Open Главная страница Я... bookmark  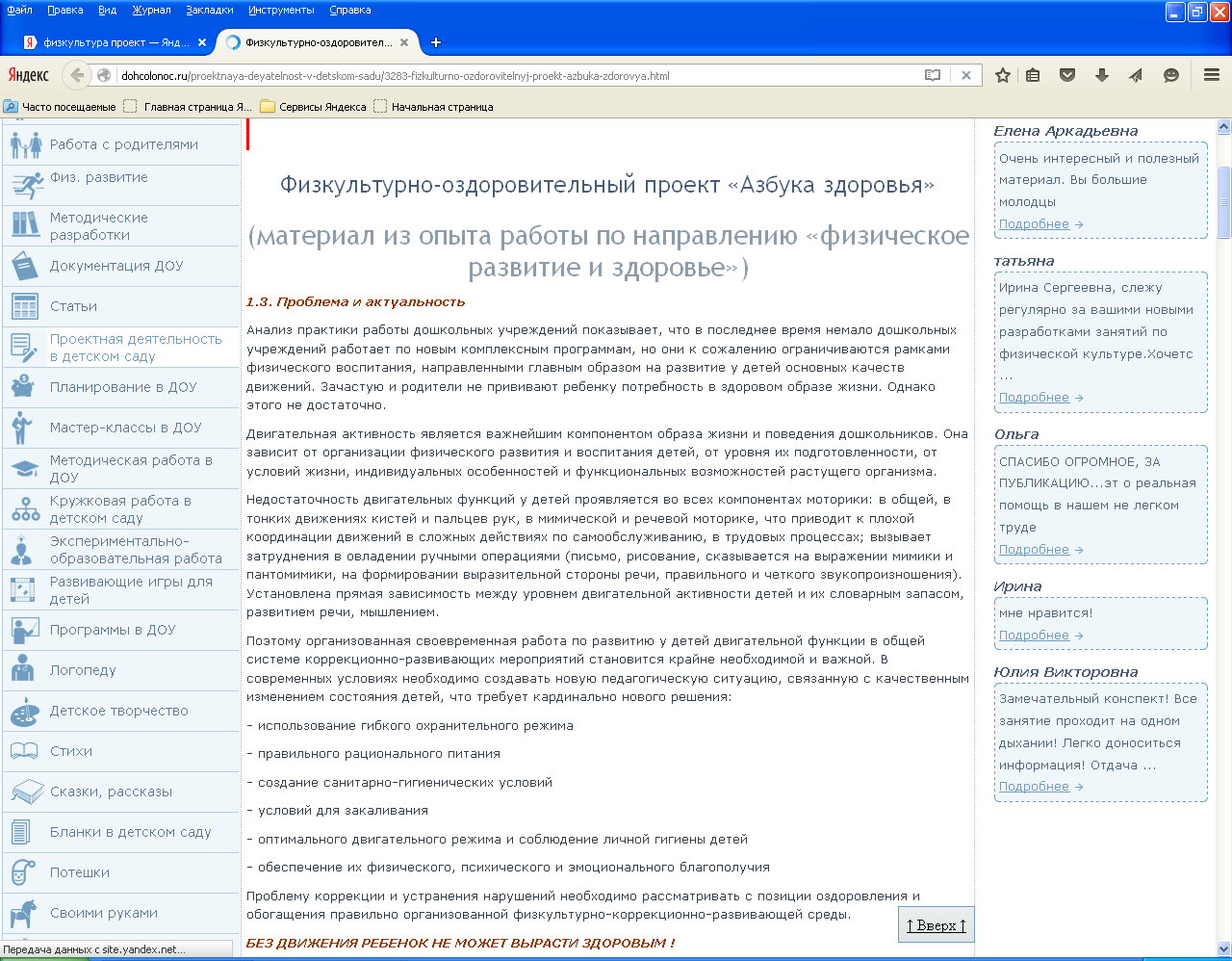click(x=189, y=107)
